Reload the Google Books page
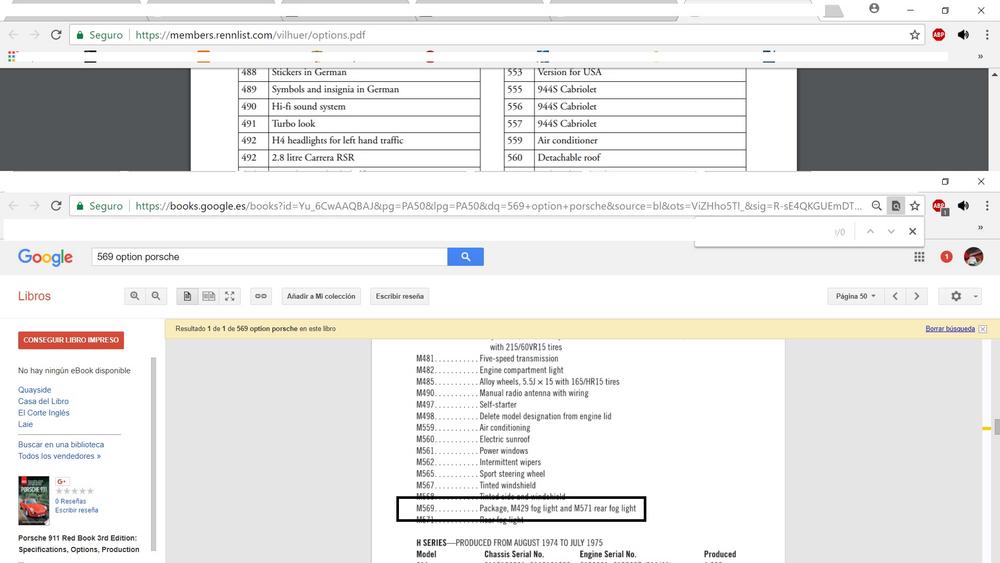This screenshot has width=1000, height=563. [56, 206]
